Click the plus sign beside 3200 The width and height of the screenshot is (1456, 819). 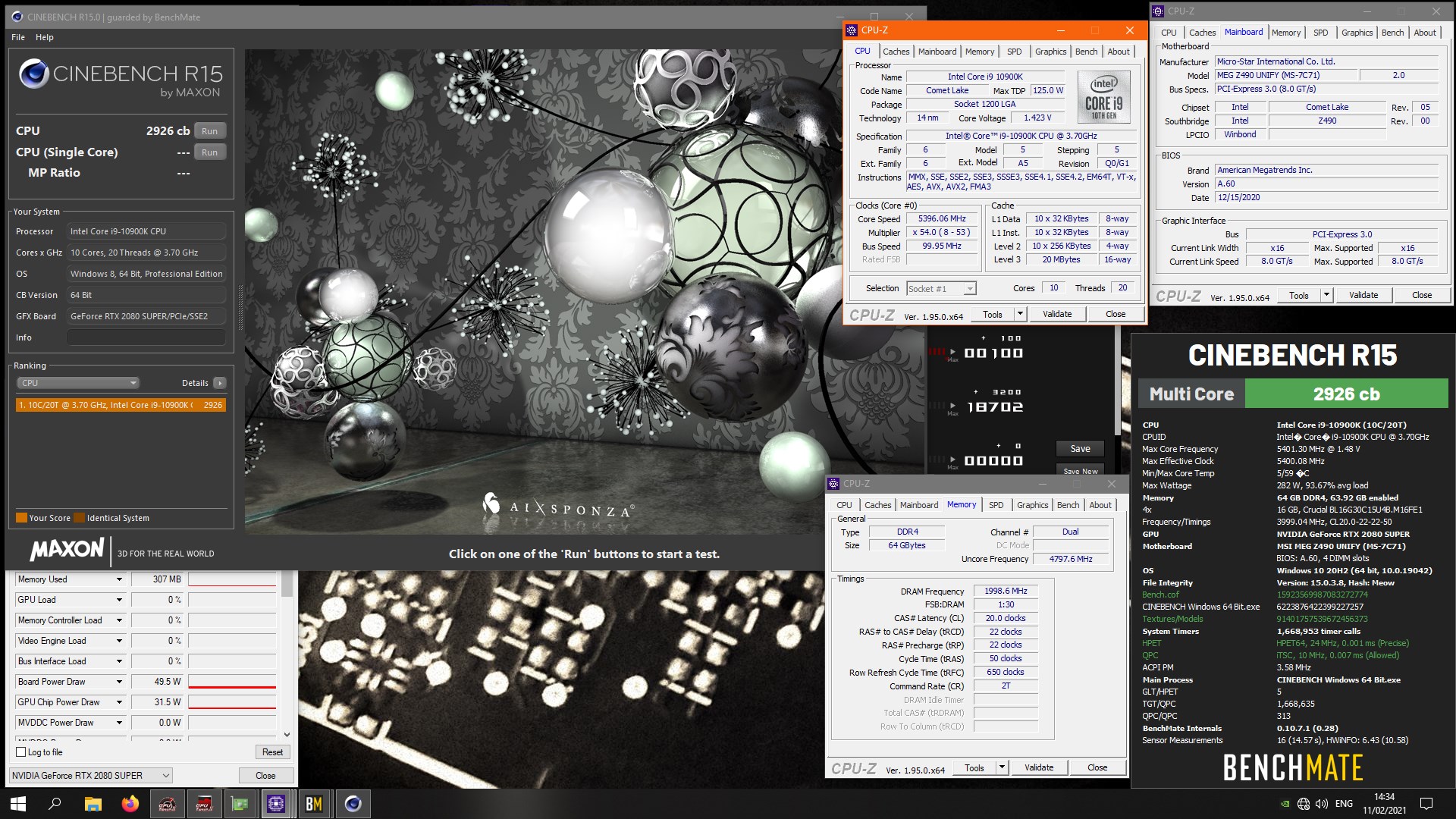point(976,392)
